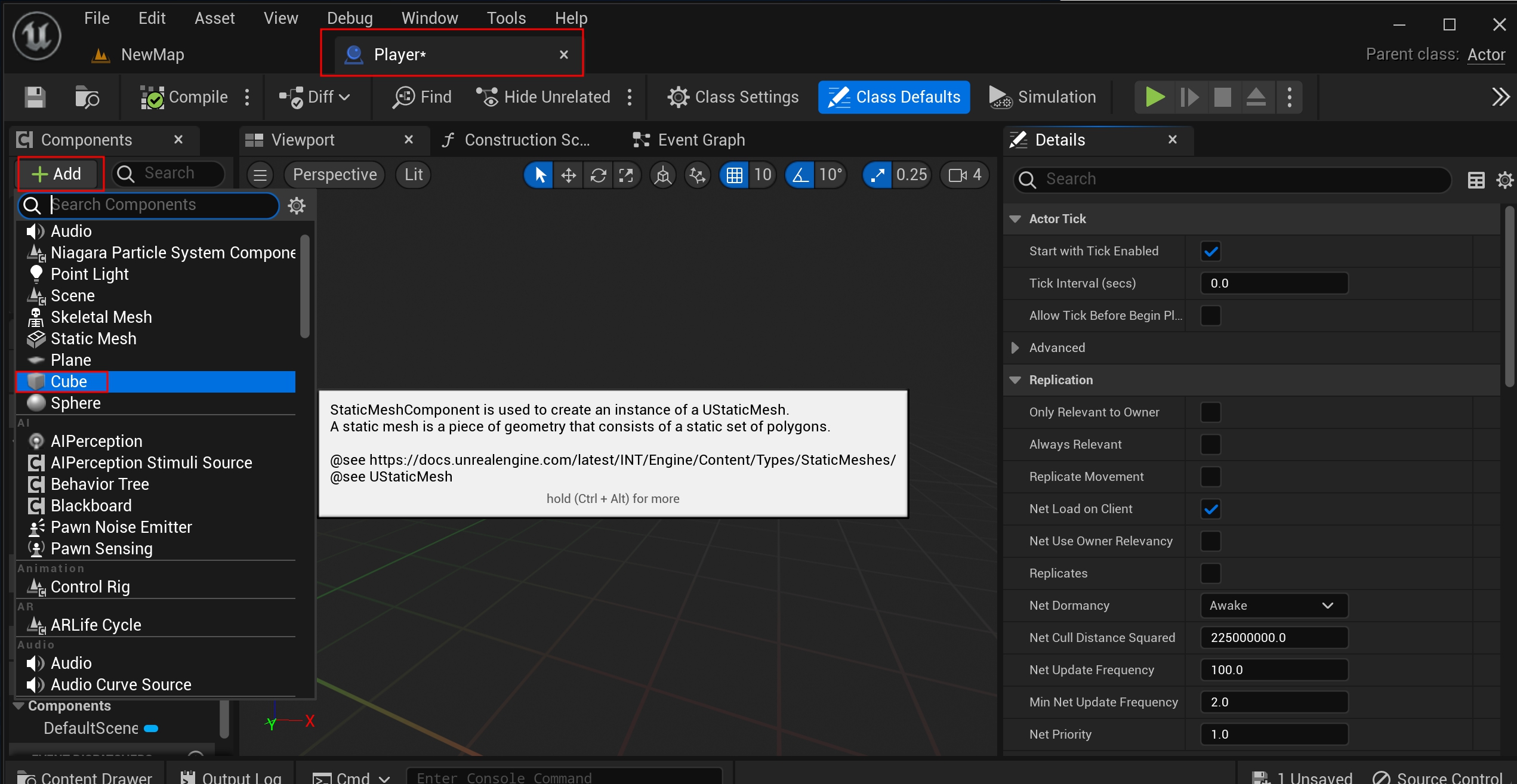
Task: Uncheck Start with Tick Enabled
Action: pos(1211,251)
